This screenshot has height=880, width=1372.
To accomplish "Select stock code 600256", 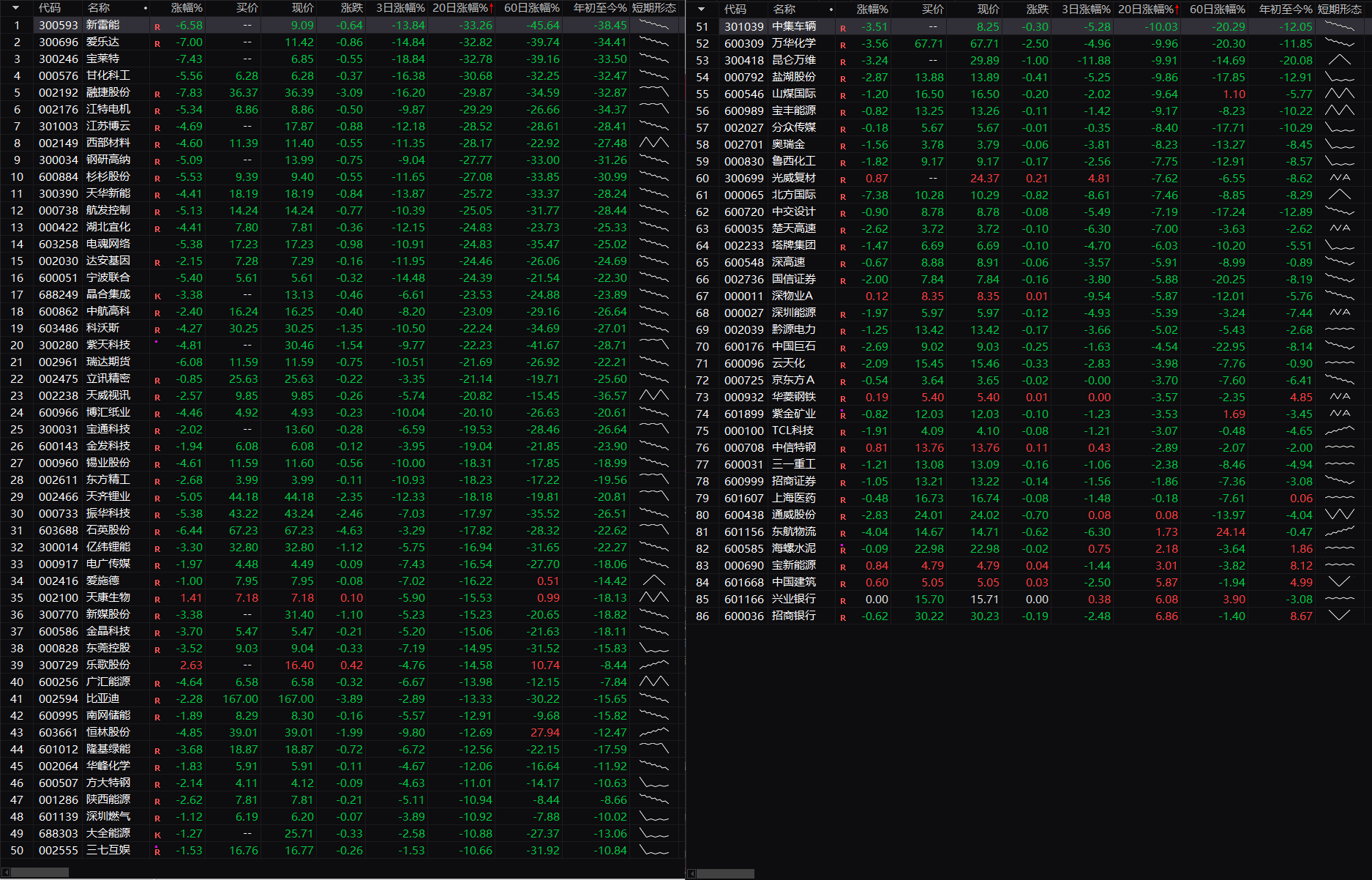I will 59,682.
